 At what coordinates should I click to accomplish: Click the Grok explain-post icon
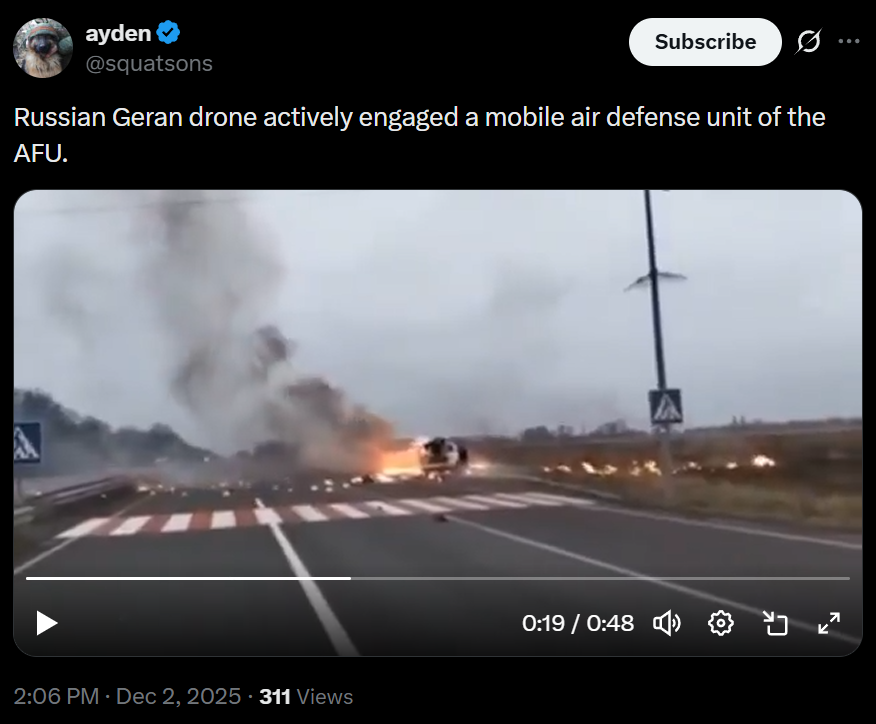(808, 41)
